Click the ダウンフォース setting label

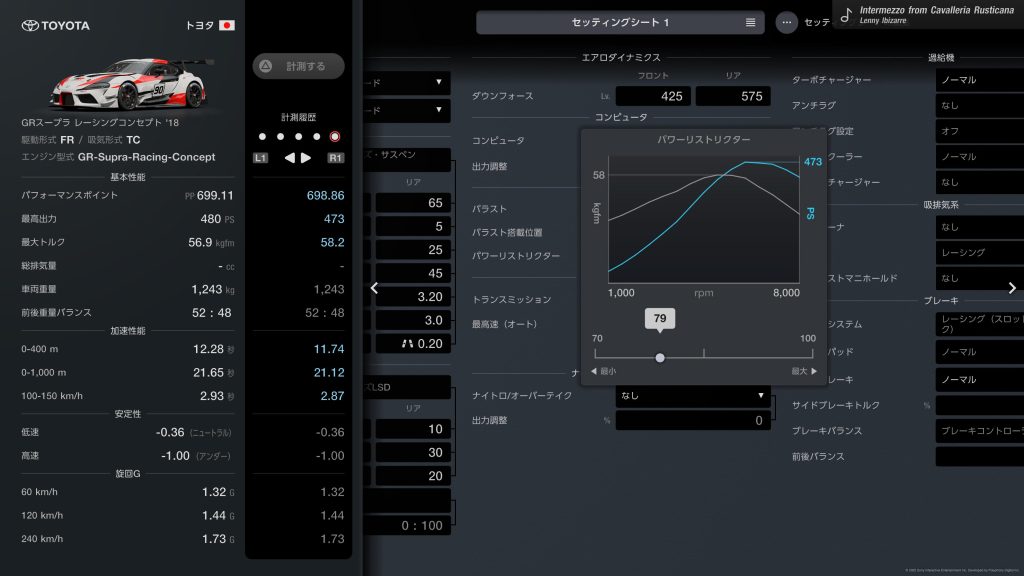coord(502,96)
